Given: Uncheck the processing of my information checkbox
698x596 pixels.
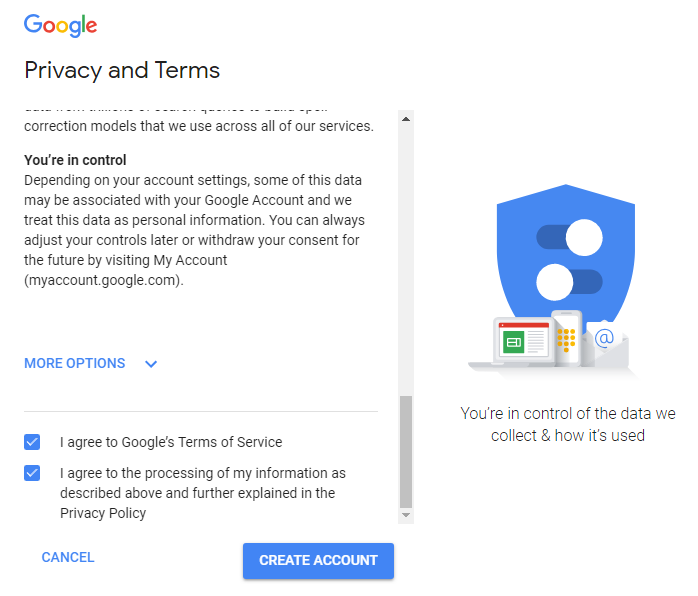Looking at the screenshot, I should (32, 473).
